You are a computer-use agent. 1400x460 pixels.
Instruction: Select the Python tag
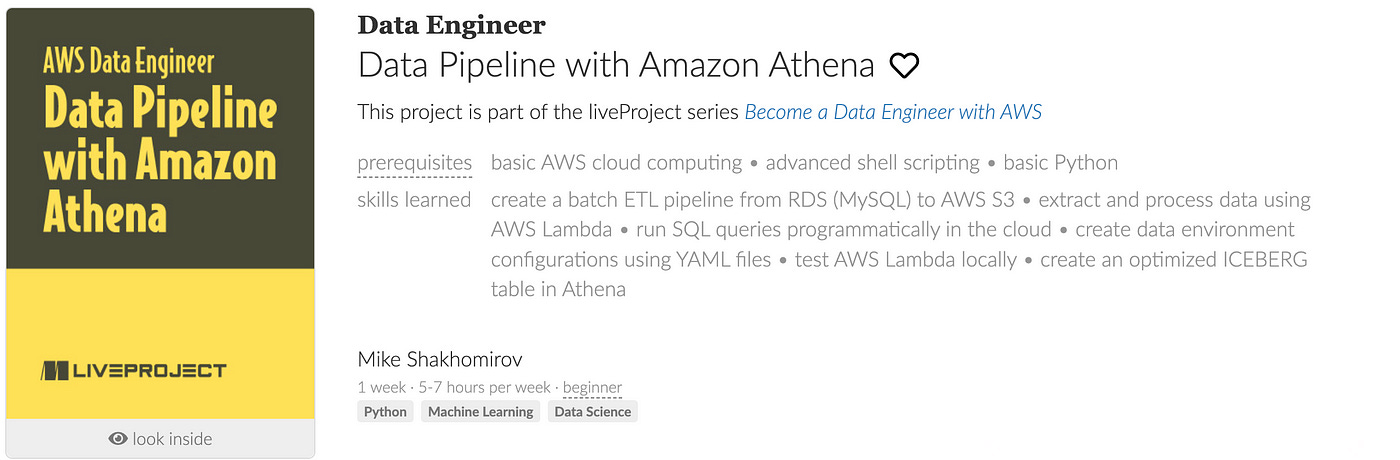385,411
